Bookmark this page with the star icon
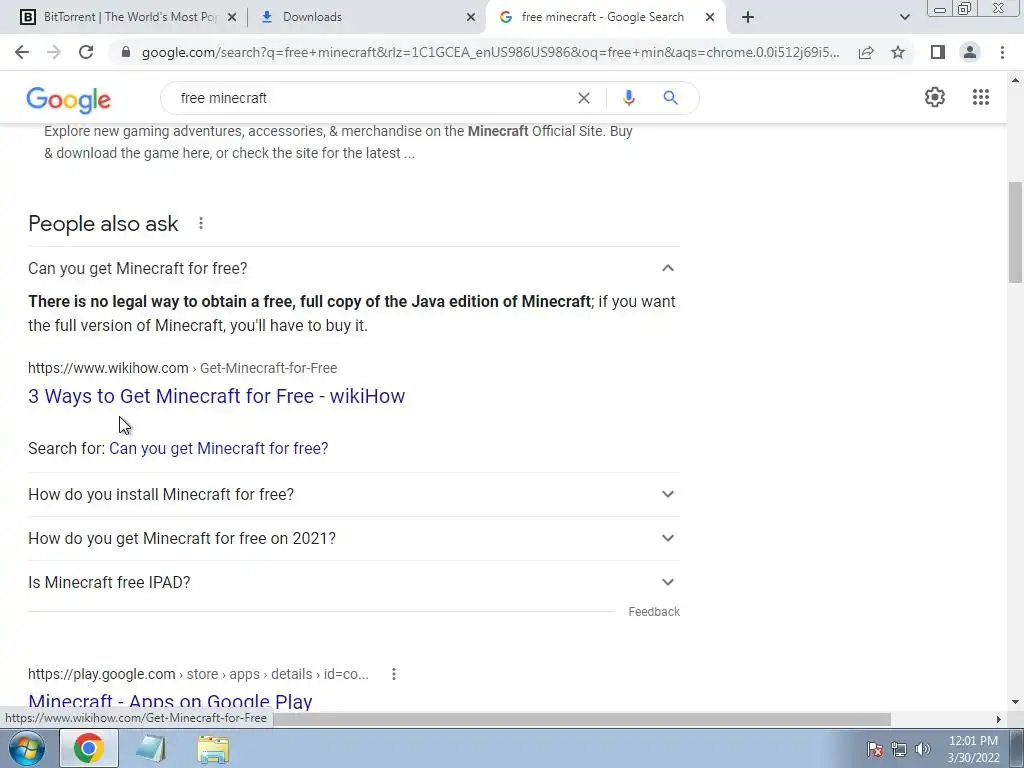 (898, 52)
